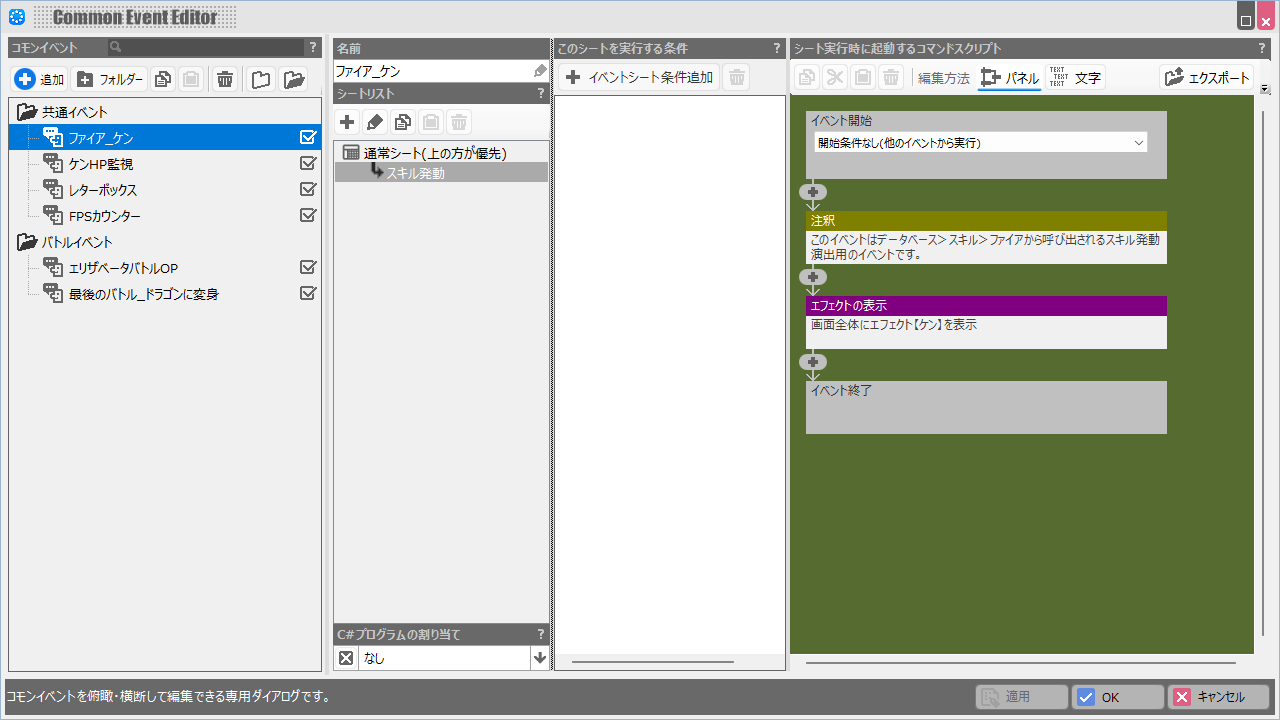
Task: Toggle the checkbox for ケンHP監視
Action: click(308, 164)
